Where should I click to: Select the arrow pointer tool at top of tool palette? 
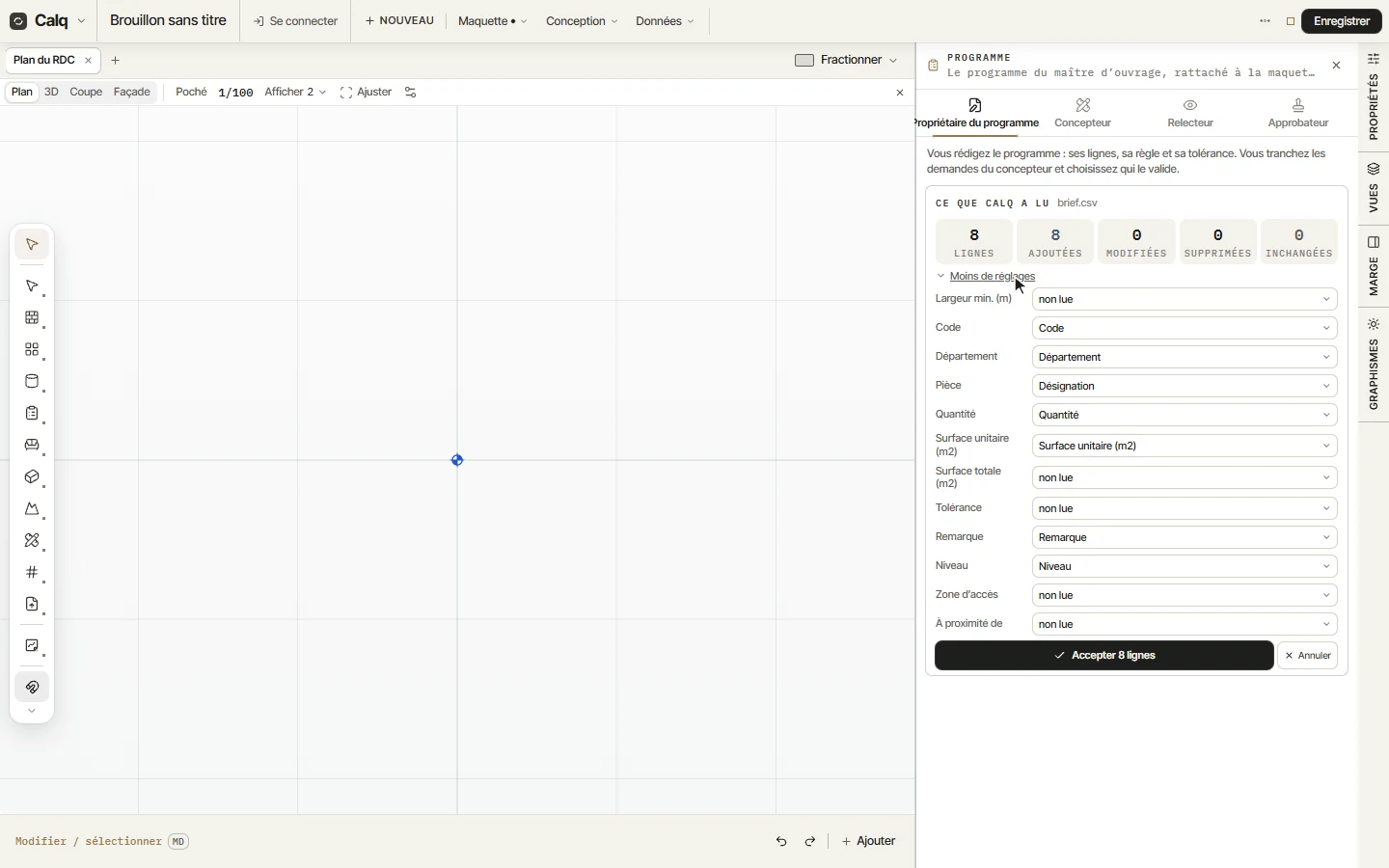click(32, 245)
